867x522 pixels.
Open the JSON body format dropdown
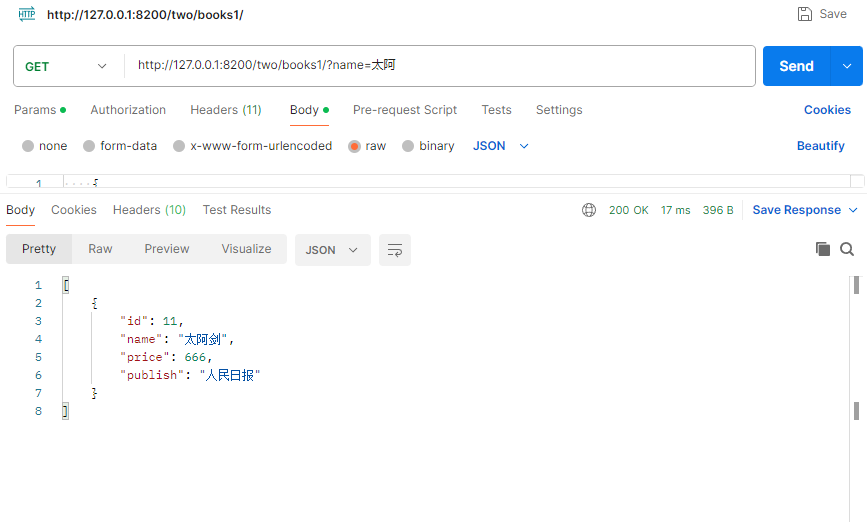click(x=501, y=146)
